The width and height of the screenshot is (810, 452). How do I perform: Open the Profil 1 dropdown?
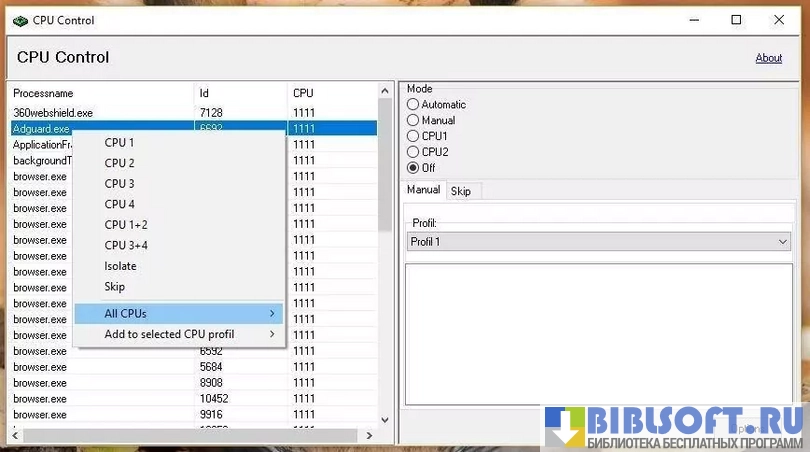(598, 242)
